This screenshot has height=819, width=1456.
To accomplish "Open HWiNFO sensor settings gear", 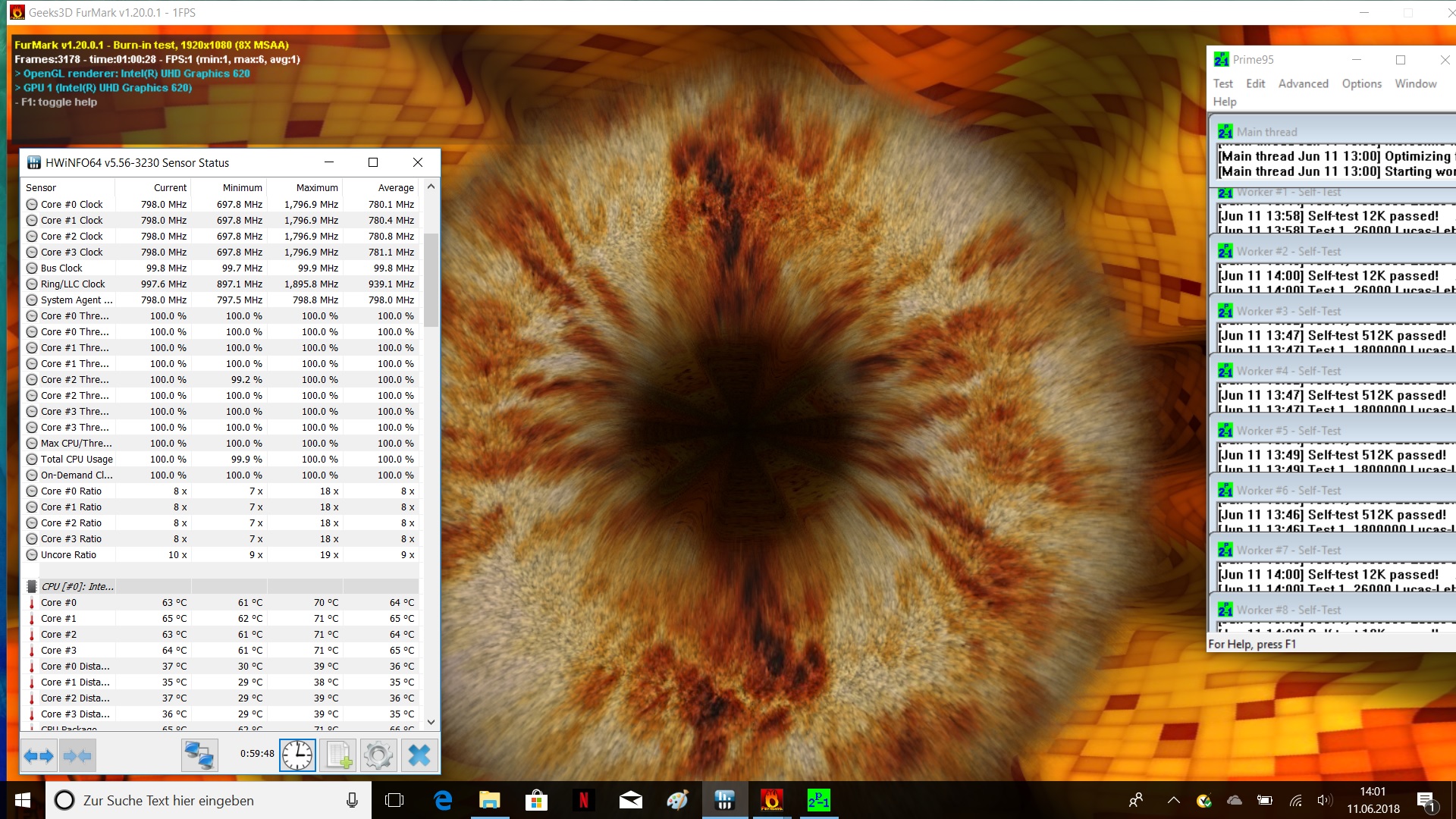I will (x=378, y=755).
